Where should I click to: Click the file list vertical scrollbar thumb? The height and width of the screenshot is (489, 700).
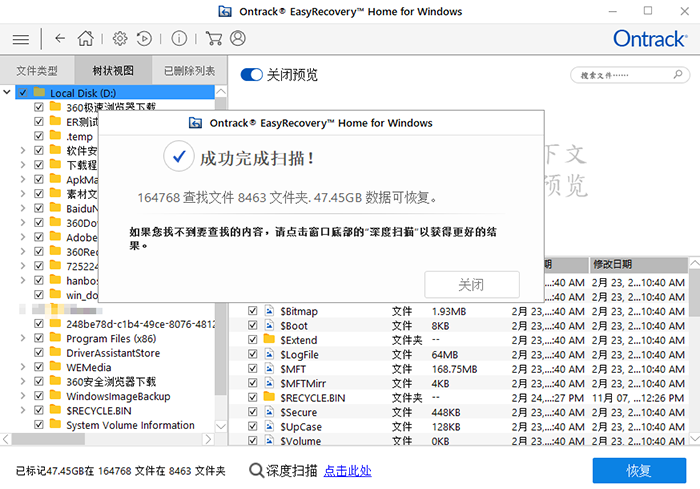(x=694, y=292)
